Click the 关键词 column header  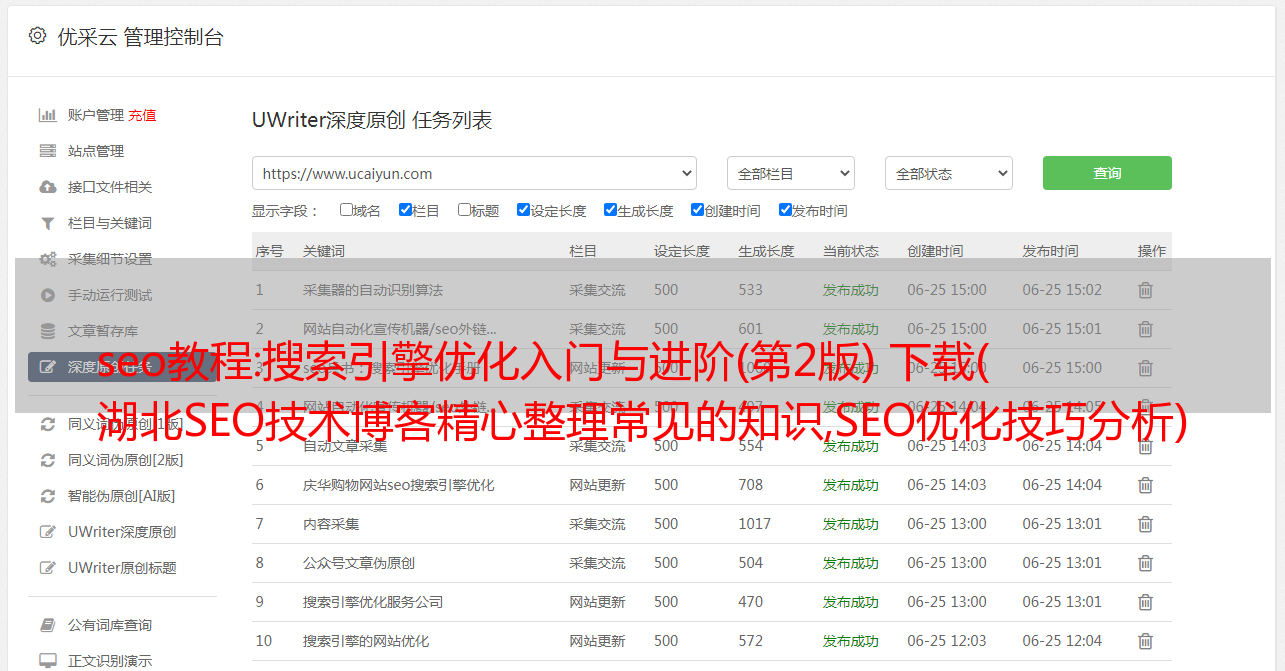(x=324, y=251)
